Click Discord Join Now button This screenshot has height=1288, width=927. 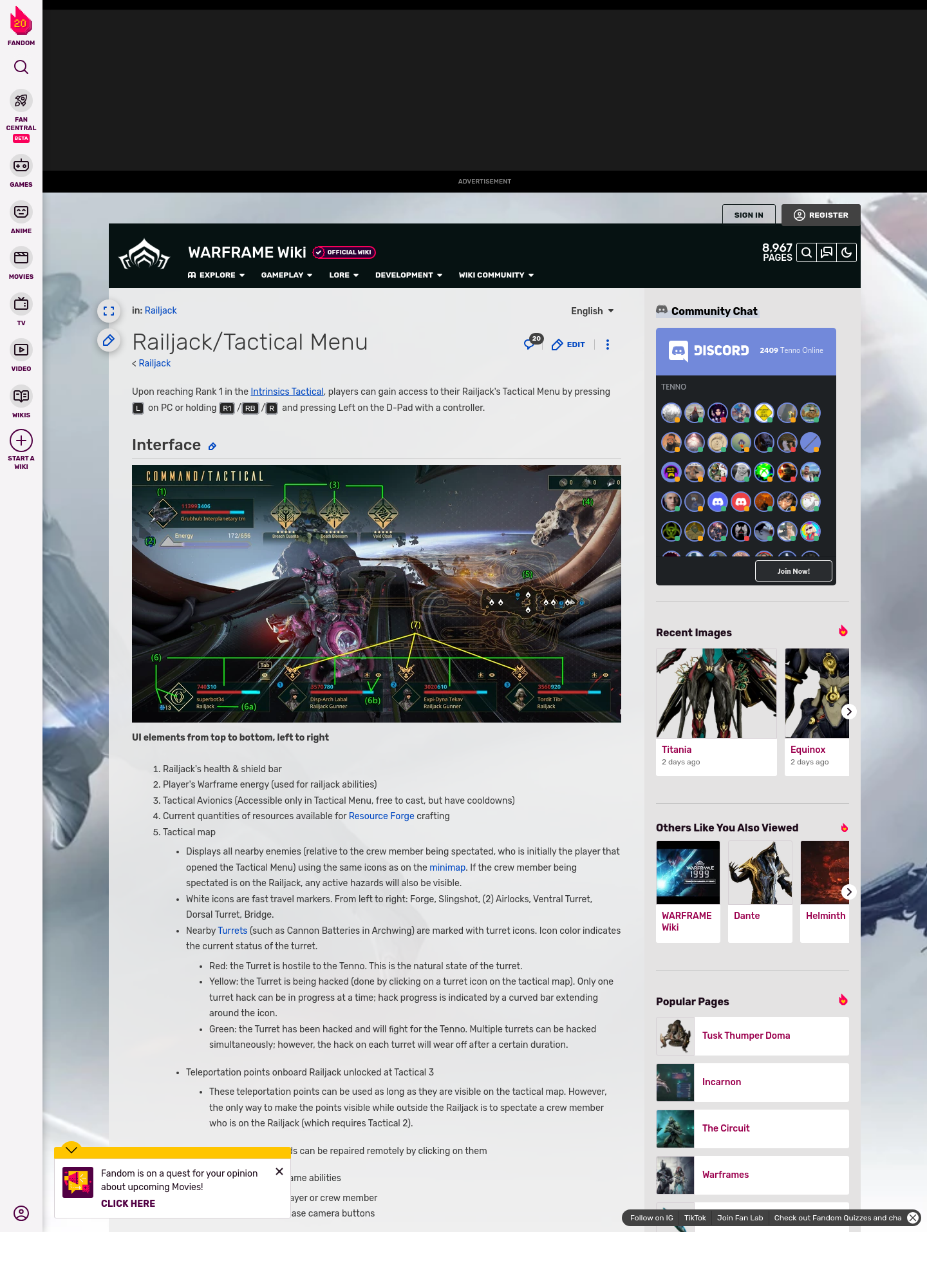(793, 571)
